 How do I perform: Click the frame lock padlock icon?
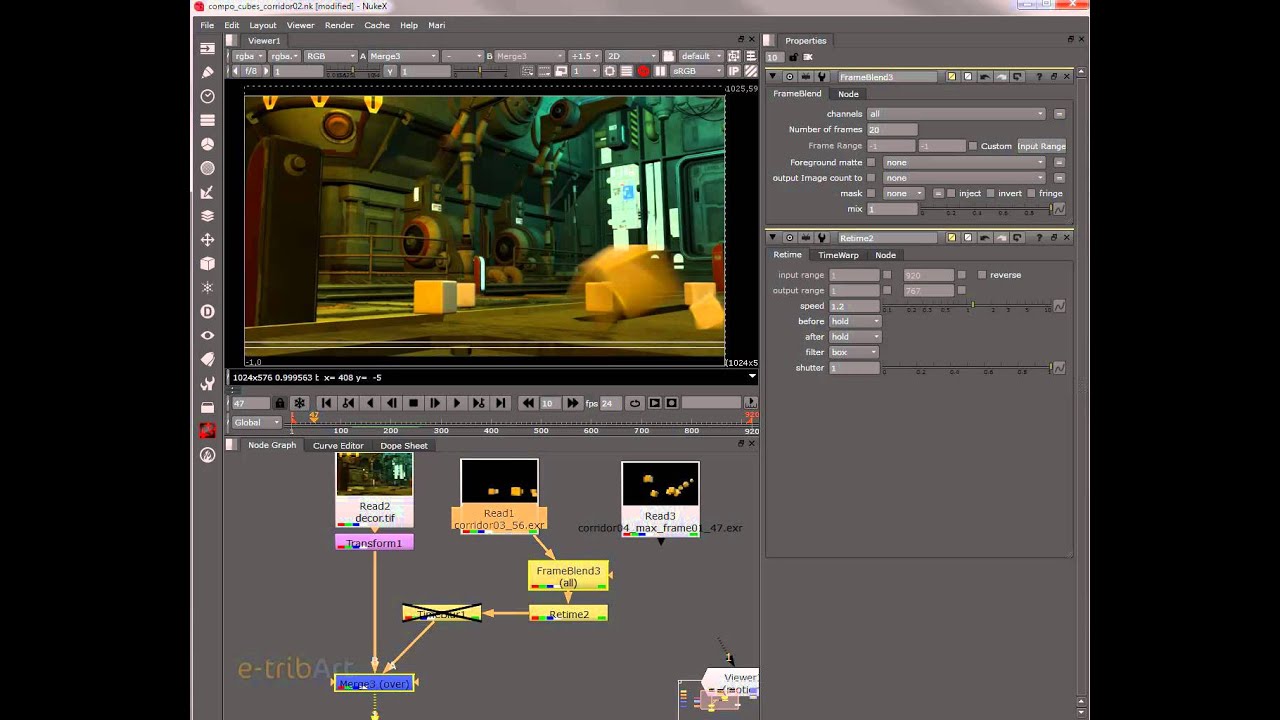coord(280,403)
